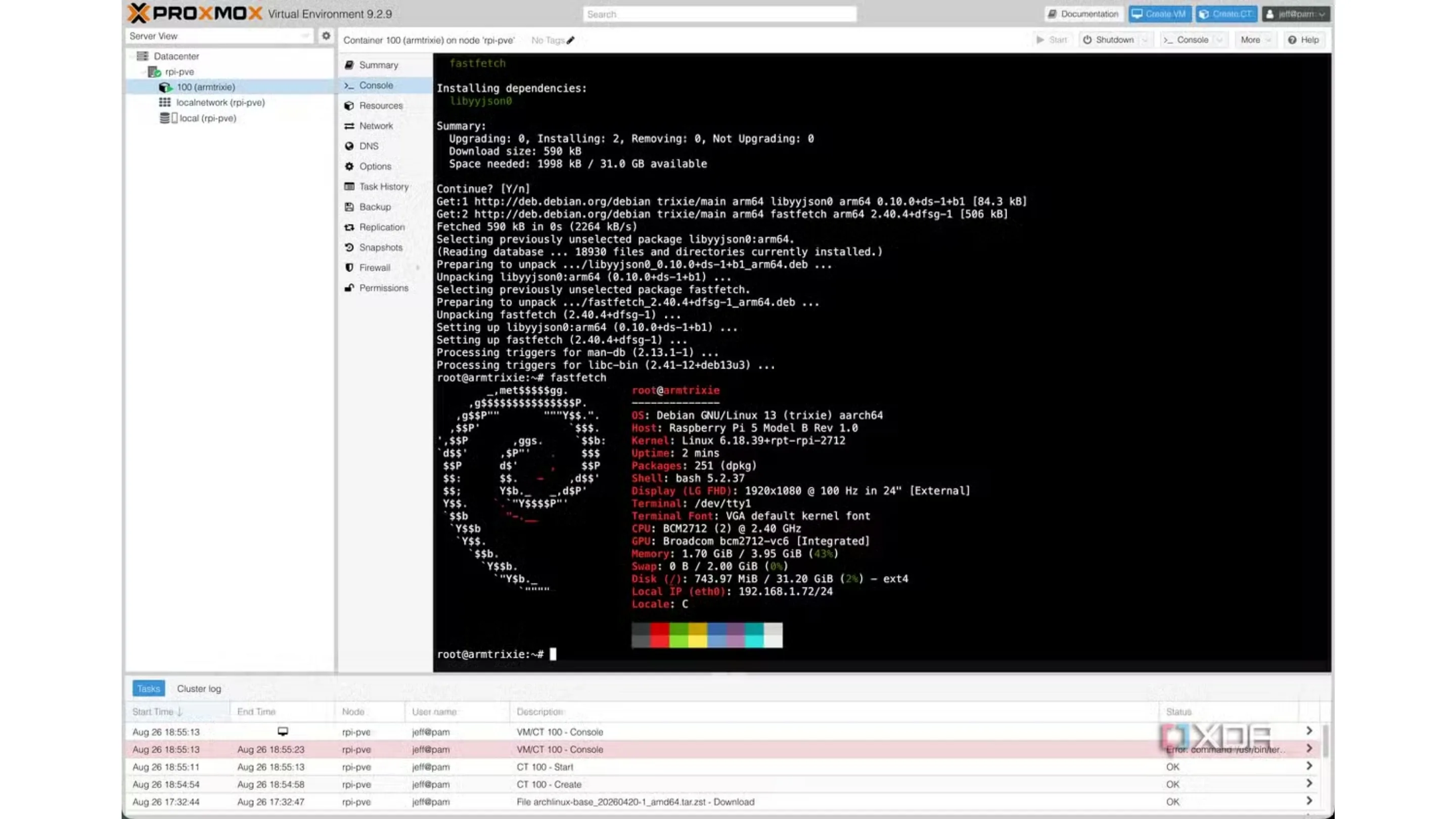Click the Network arrows icon

tap(349, 126)
